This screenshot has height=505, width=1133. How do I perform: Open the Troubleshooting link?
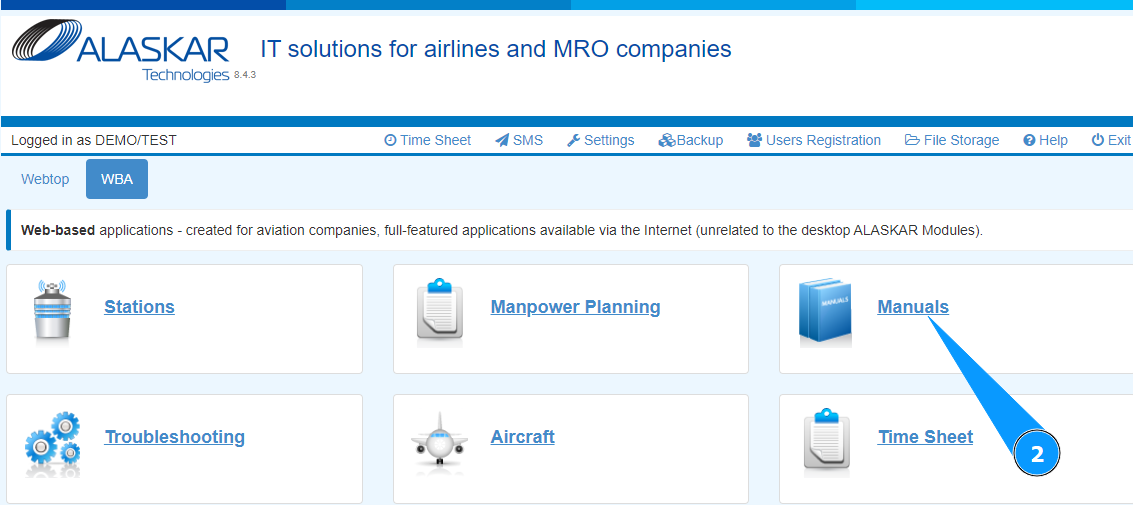click(x=174, y=437)
